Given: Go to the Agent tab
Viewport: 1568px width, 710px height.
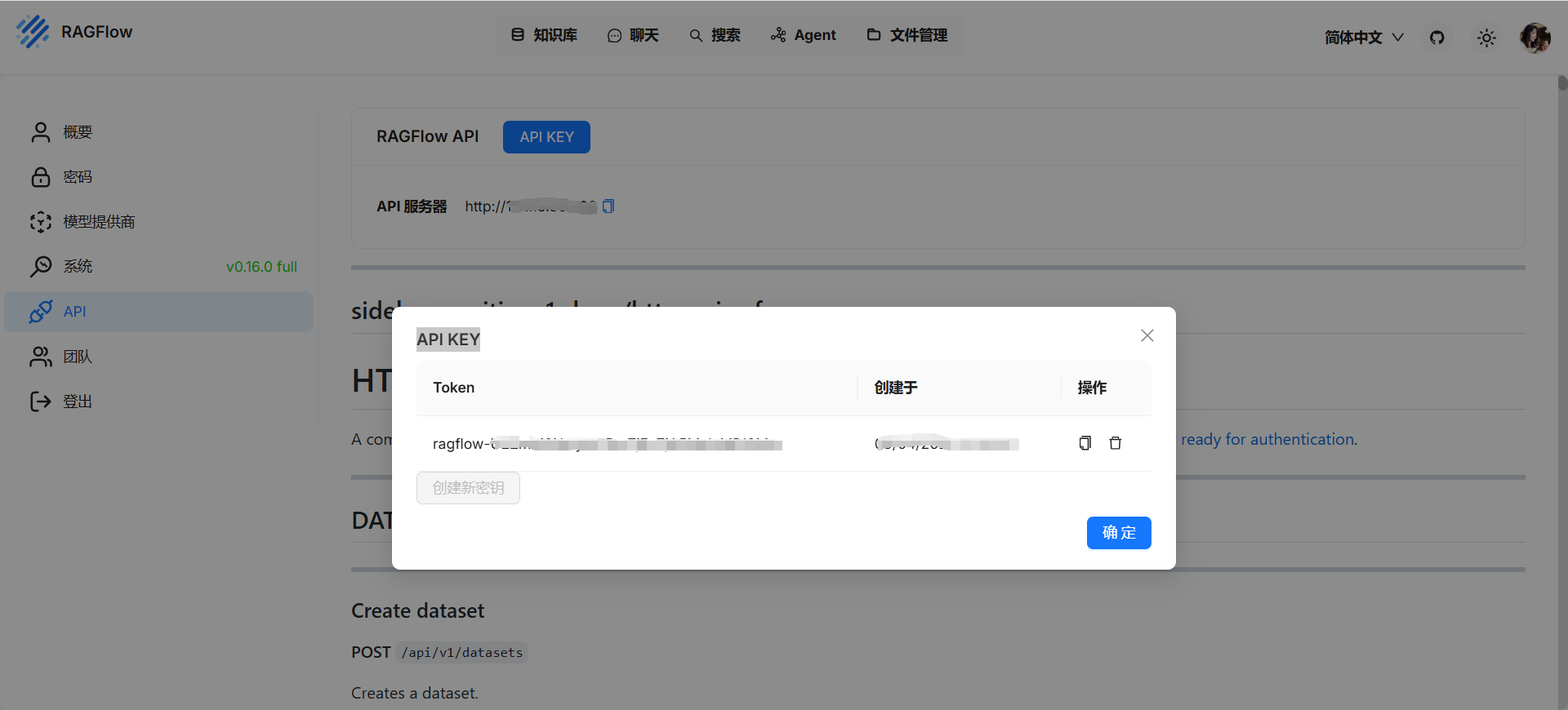Looking at the screenshot, I should (804, 35).
